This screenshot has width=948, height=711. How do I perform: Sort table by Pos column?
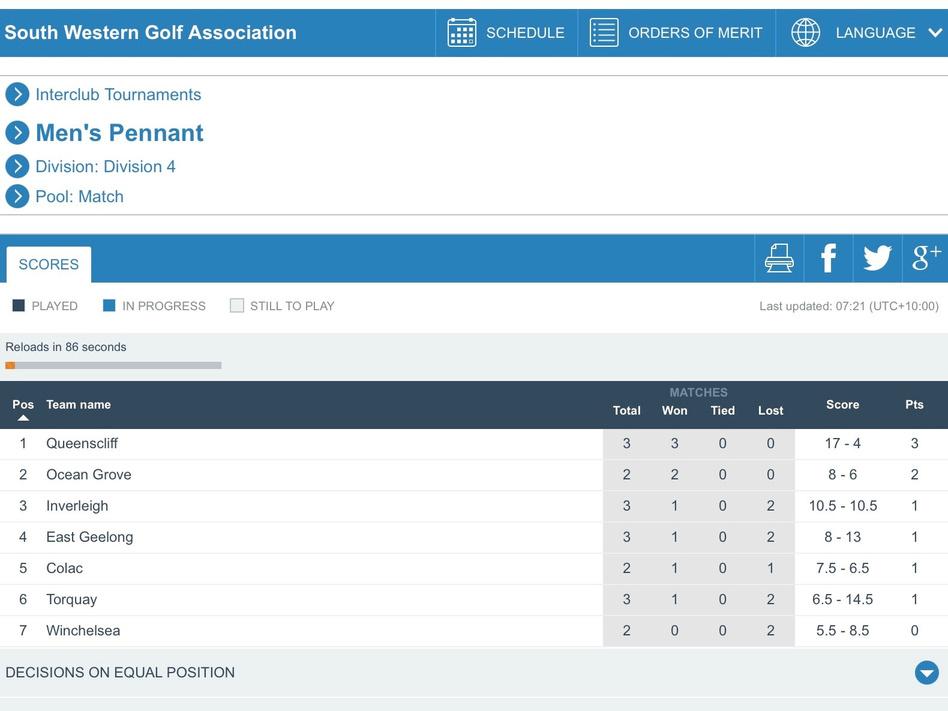(23, 405)
